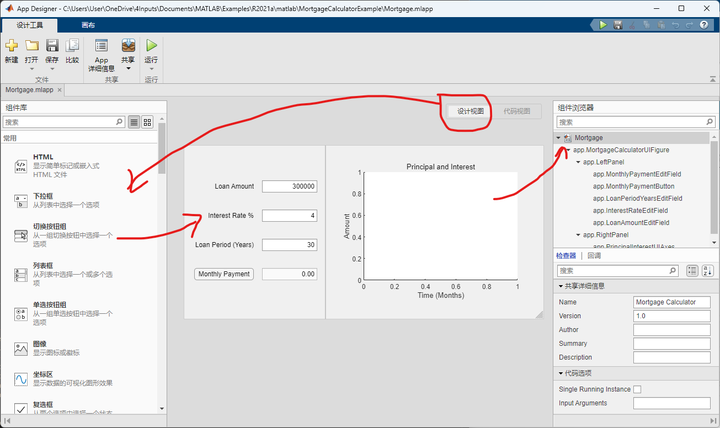This screenshot has width=720, height=428.
Task: Click the 共享 share icon
Action: (x=128, y=45)
